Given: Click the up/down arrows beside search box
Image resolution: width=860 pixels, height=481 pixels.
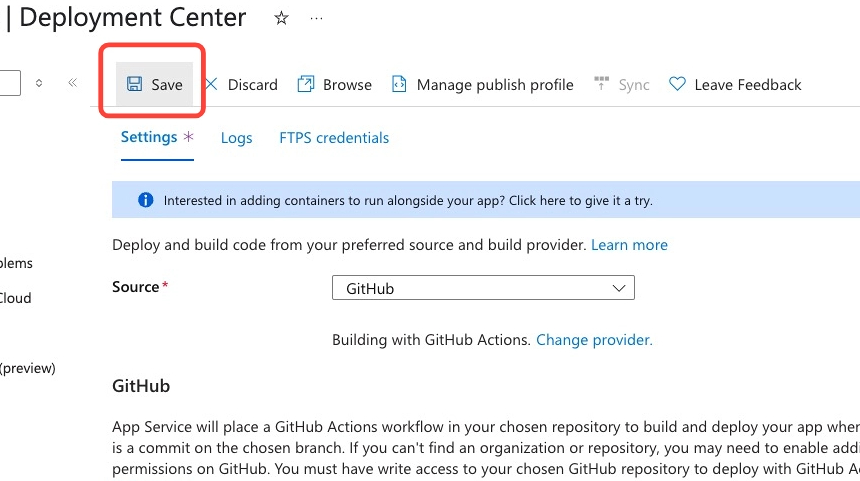Looking at the screenshot, I should coord(39,83).
